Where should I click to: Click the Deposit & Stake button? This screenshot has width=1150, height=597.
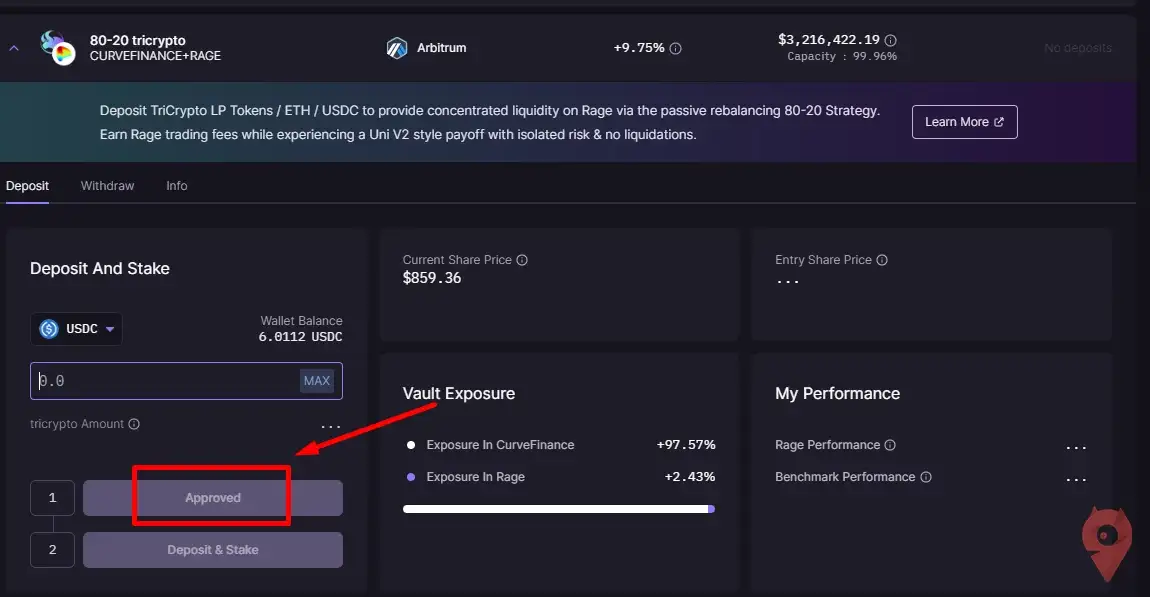(x=213, y=550)
